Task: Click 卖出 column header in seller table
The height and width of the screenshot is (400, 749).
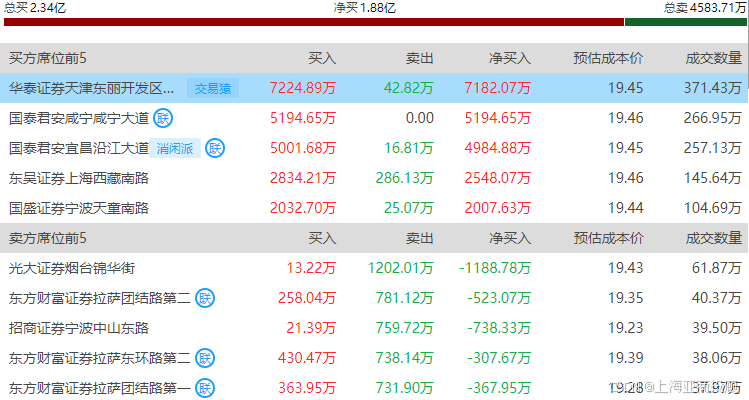Action: (419, 238)
